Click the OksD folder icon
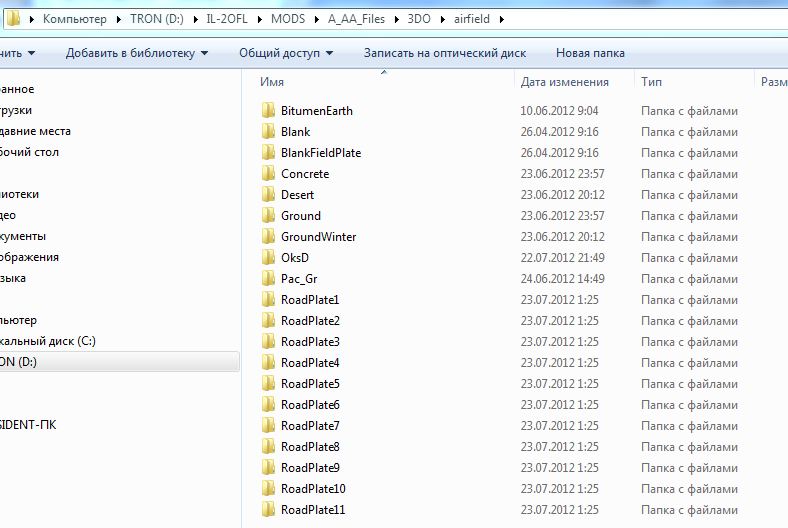Image resolution: width=788 pixels, height=528 pixels. click(268, 257)
